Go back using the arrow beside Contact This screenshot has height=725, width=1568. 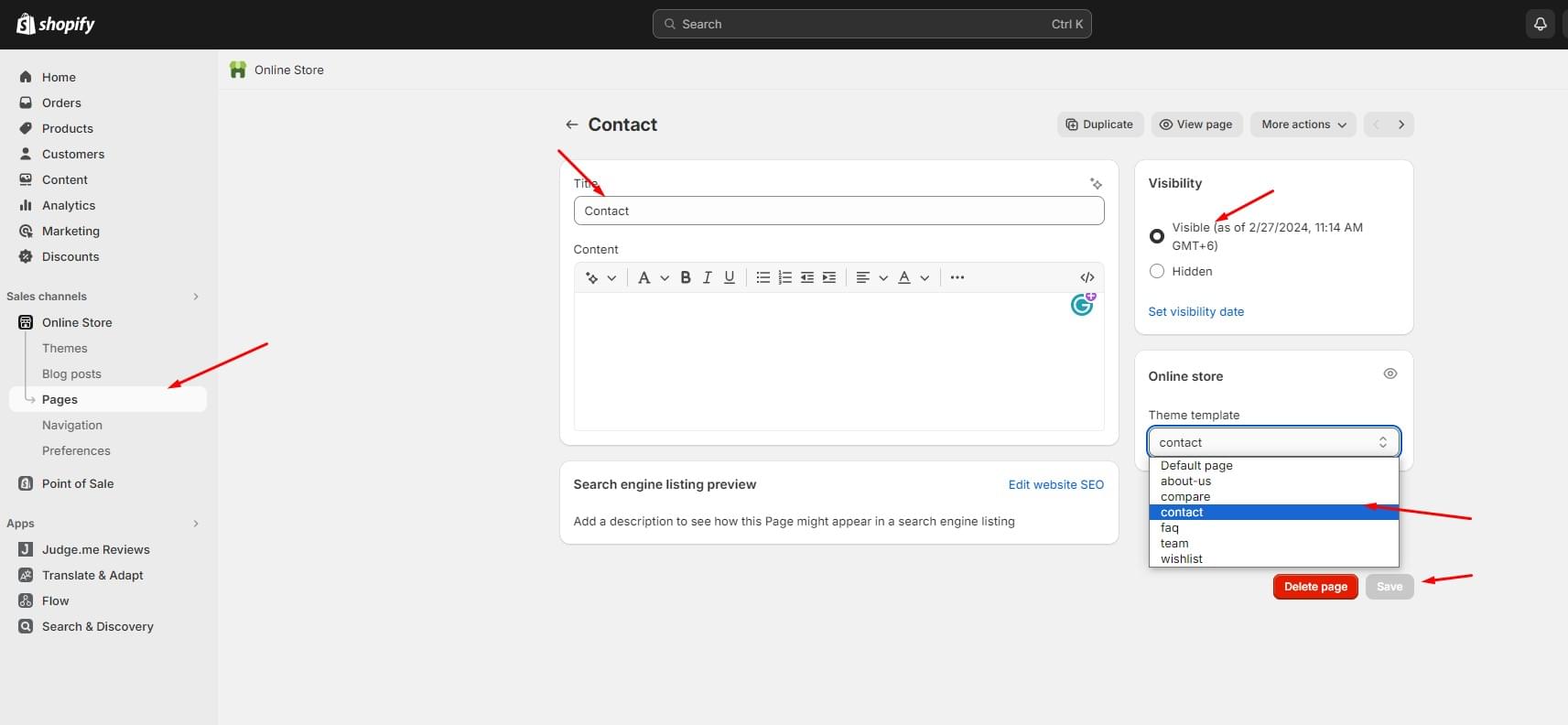pyautogui.click(x=571, y=124)
